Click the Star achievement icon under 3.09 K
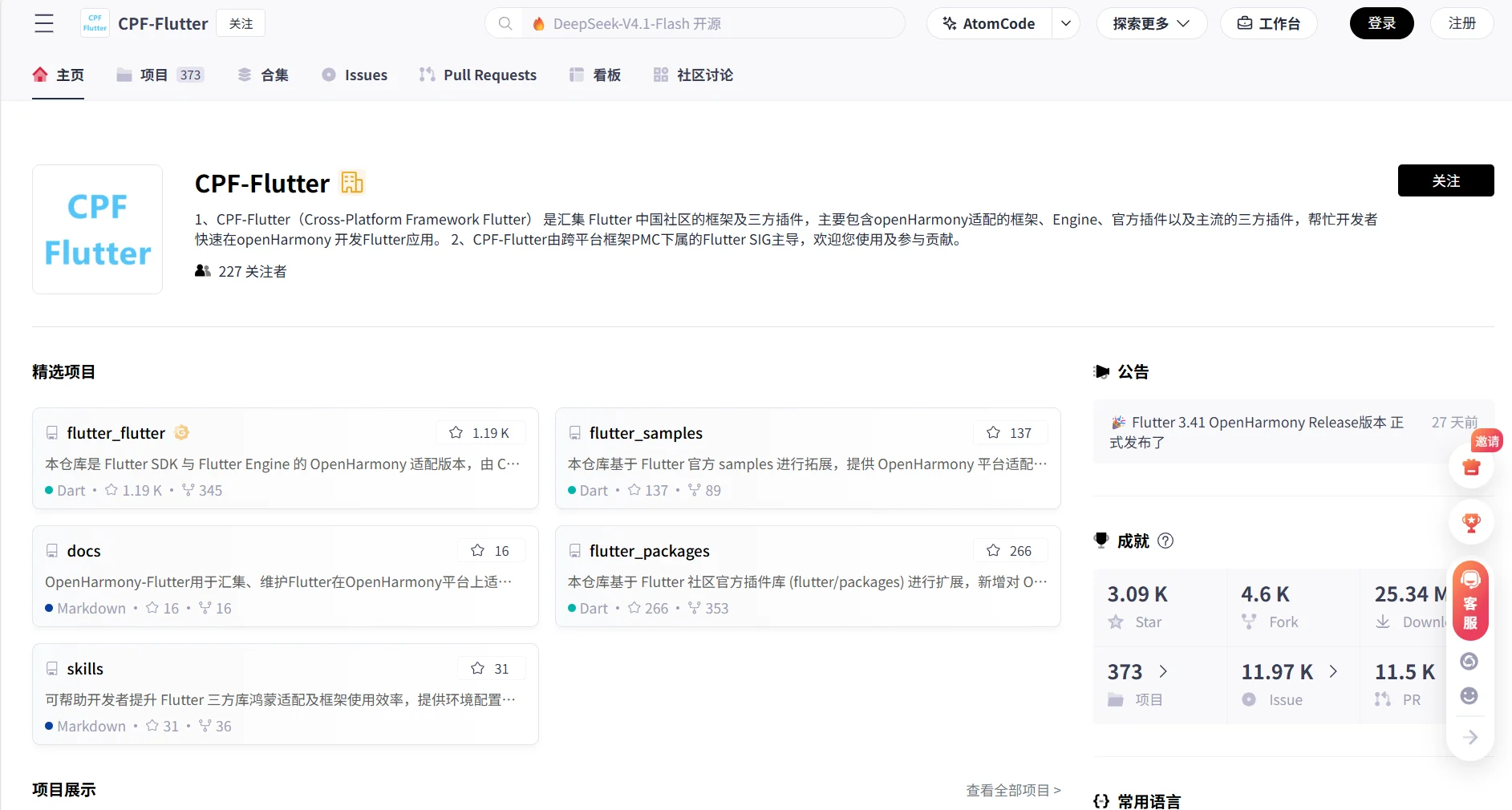 pyautogui.click(x=1116, y=622)
